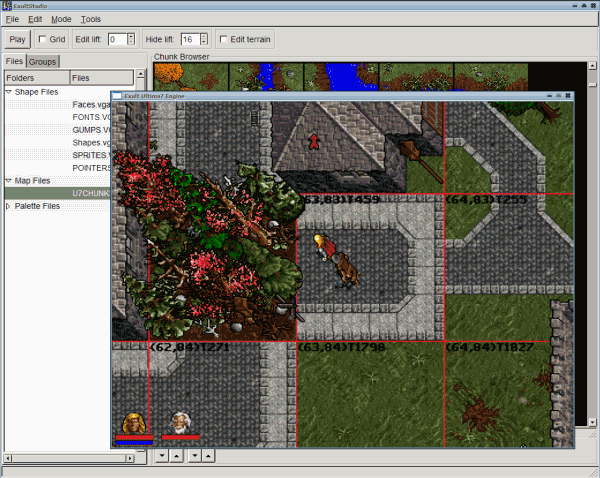Image resolution: width=600 pixels, height=478 pixels.
Task: Select the third chunk thumbnail with wide river
Action: tap(341, 77)
